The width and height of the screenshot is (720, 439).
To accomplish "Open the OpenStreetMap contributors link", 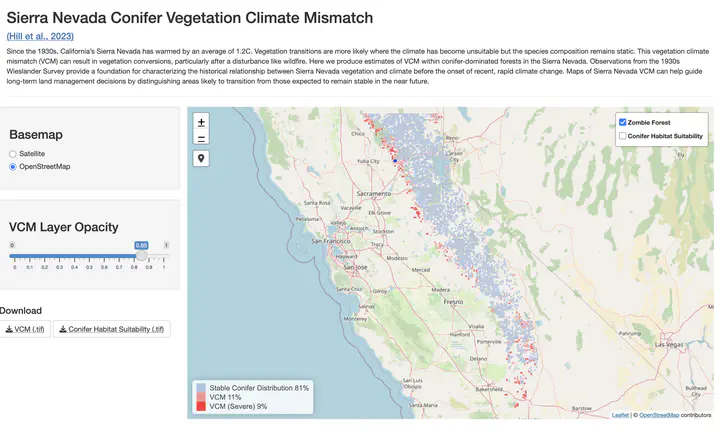I will coord(659,415).
